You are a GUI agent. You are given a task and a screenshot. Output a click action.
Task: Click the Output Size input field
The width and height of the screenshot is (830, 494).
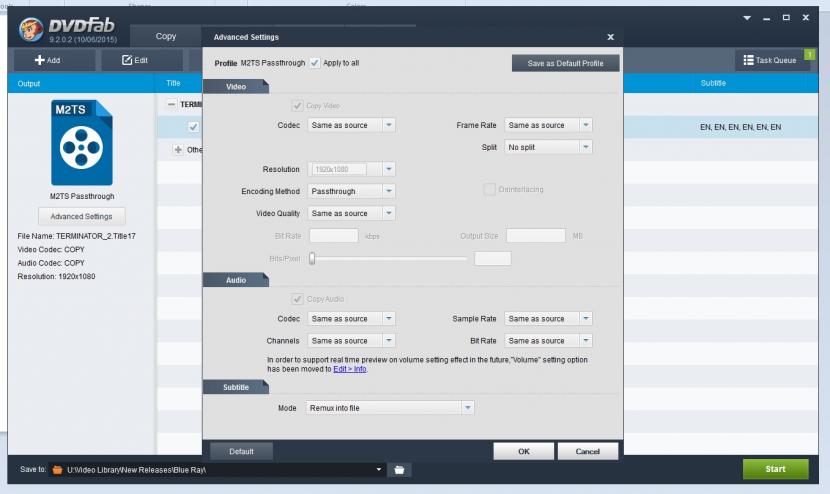click(535, 236)
